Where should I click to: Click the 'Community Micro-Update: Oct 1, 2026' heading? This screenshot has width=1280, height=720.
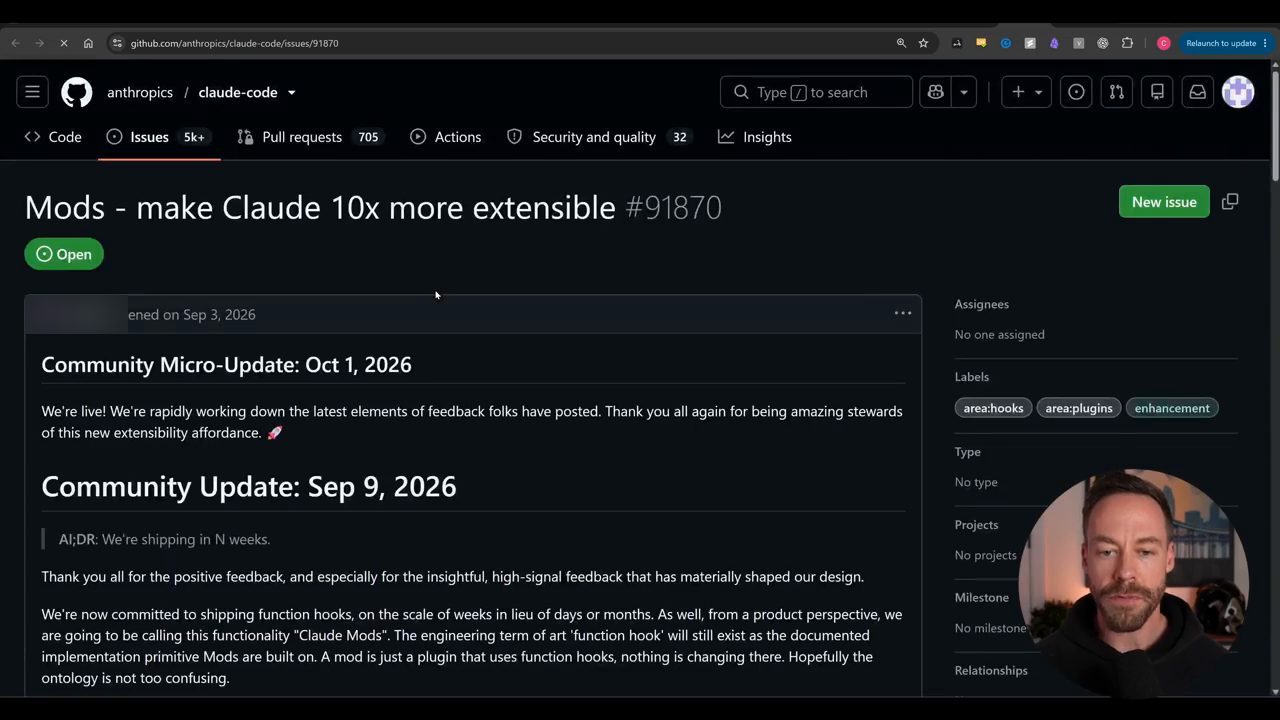[x=226, y=364]
